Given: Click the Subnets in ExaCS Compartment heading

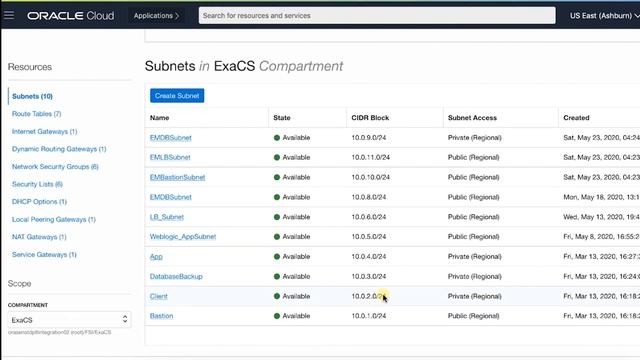Looking at the screenshot, I should pos(244,66).
